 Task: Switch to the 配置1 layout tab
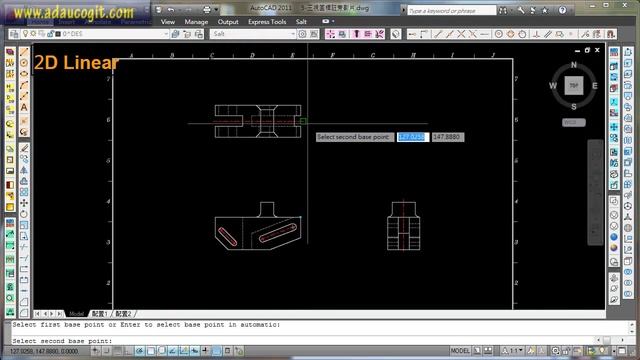[x=99, y=313]
